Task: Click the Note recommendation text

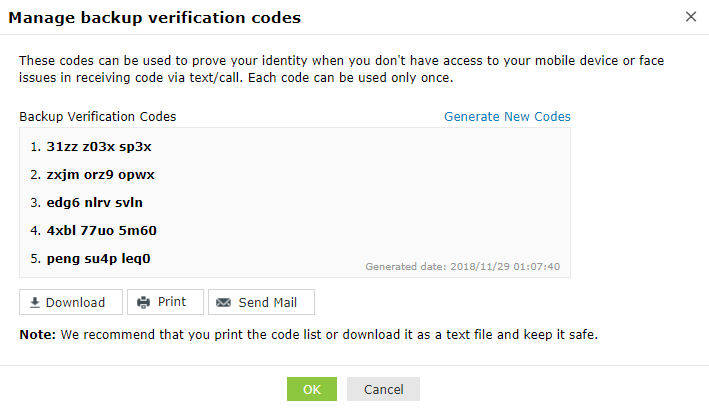Action: [x=308, y=334]
